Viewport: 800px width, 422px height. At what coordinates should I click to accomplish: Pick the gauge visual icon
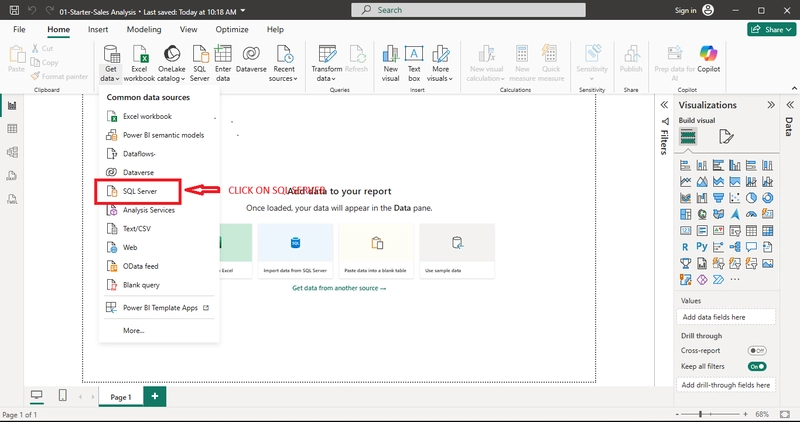tap(751, 214)
